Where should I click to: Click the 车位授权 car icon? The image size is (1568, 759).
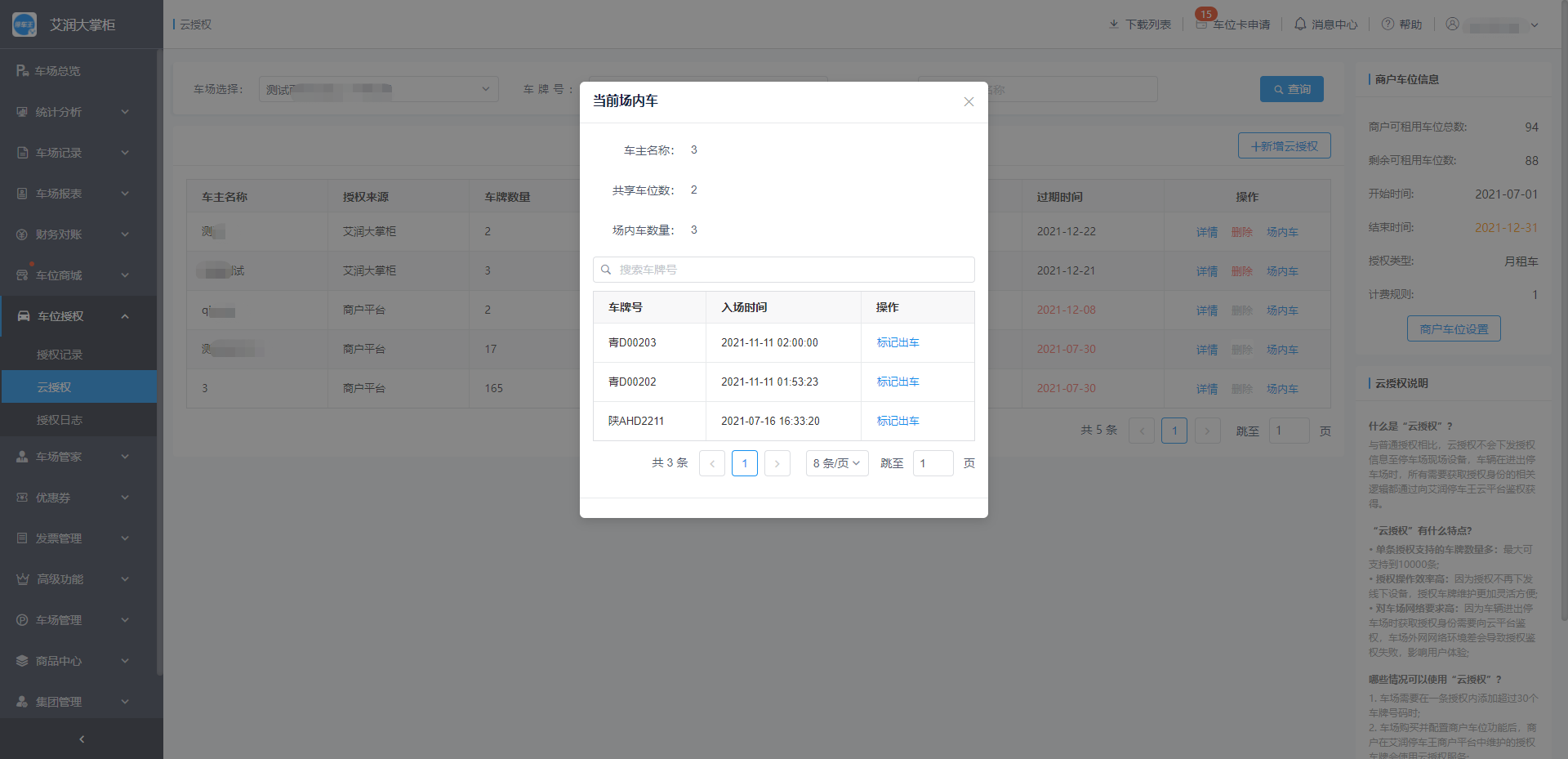(x=24, y=316)
